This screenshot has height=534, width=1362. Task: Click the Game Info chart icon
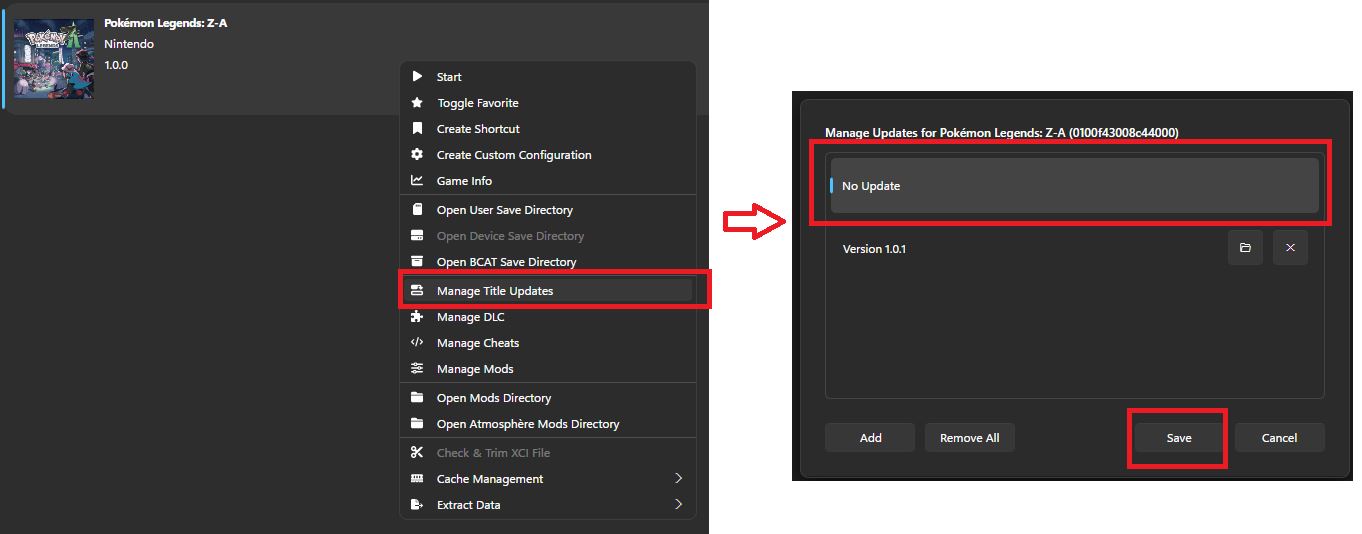click(417, 181)
